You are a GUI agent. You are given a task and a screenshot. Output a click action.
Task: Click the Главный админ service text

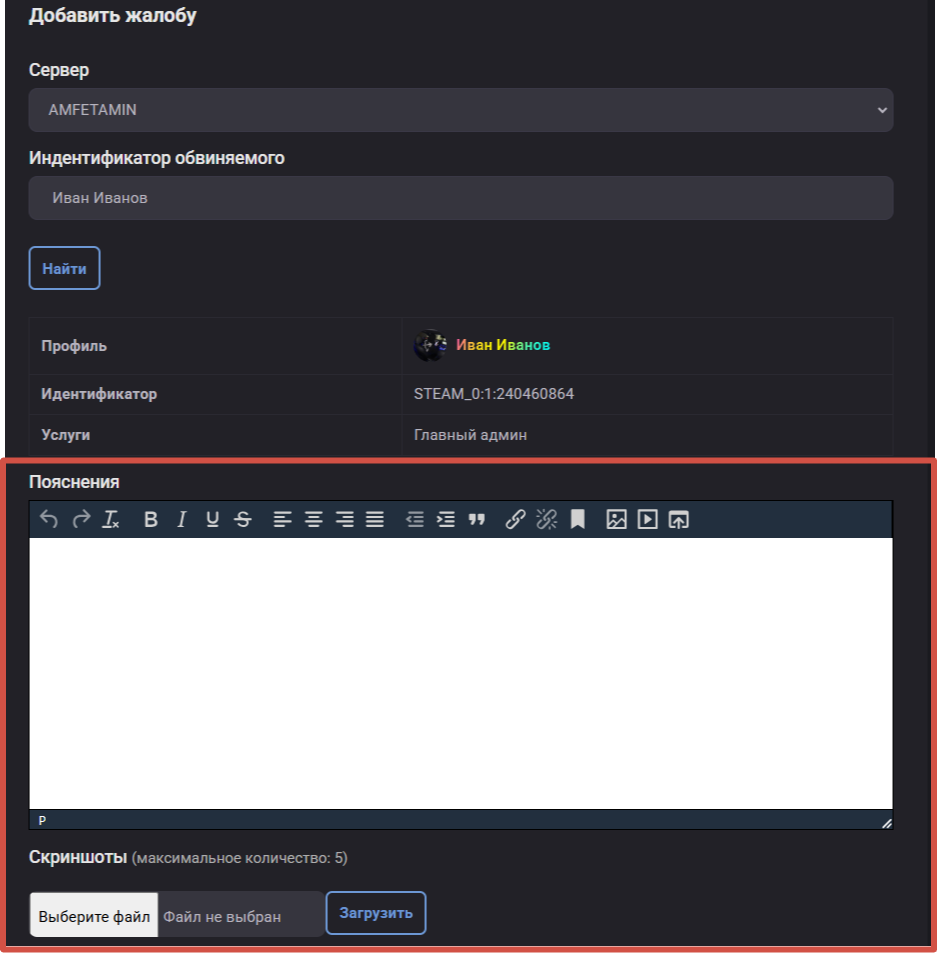[470, 435]
